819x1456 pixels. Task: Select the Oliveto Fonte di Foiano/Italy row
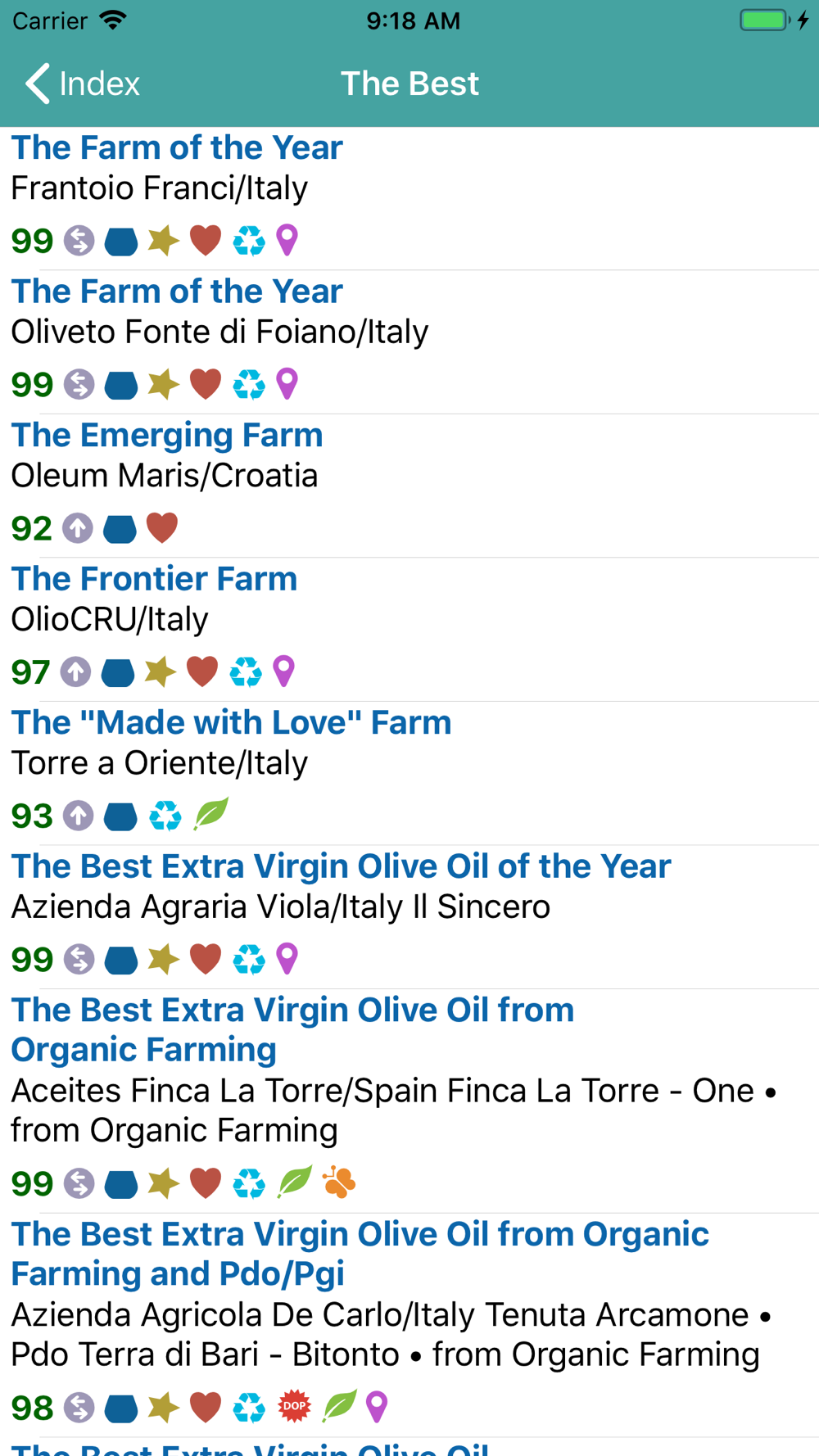[219, 332]
